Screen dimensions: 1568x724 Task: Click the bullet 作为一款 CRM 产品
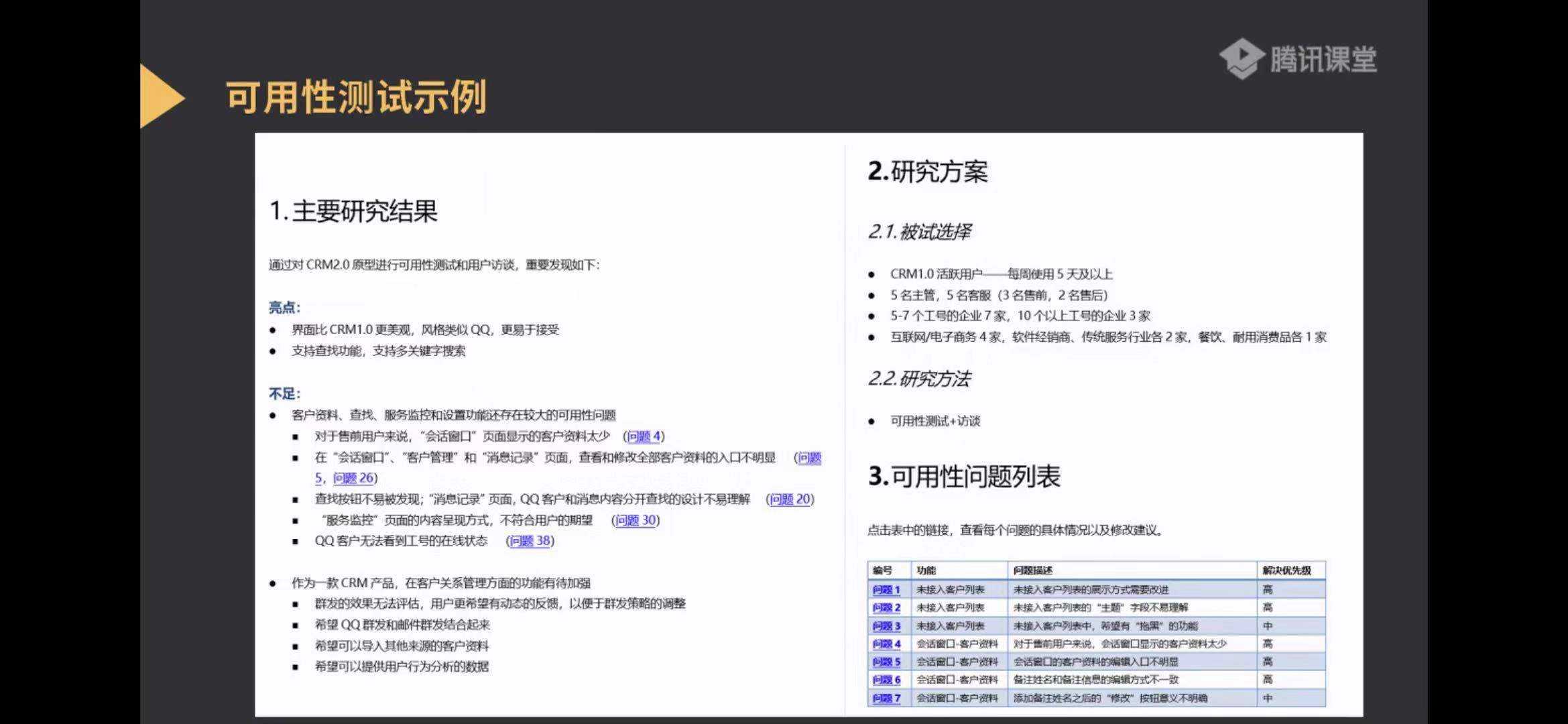coord(440,583)
